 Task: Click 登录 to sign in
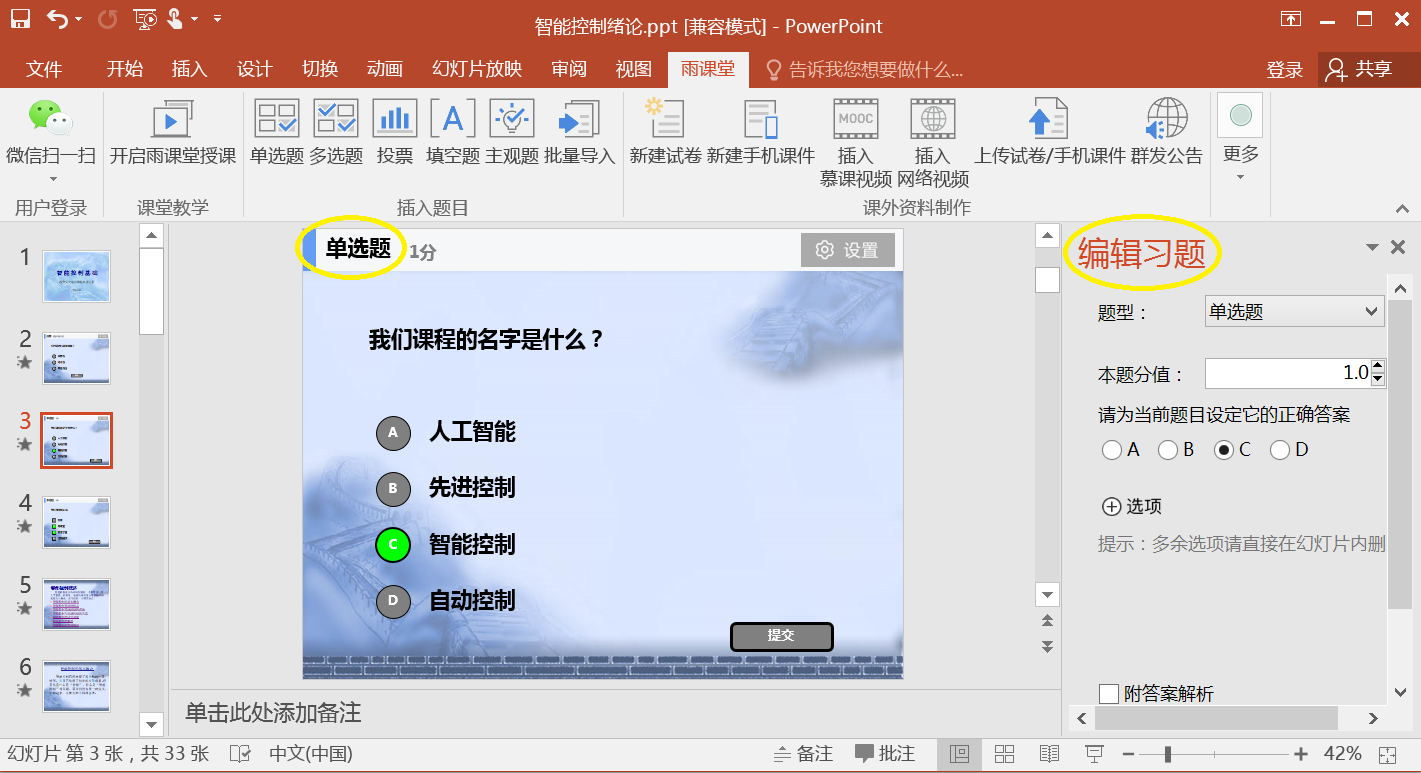pos(1285,69)
